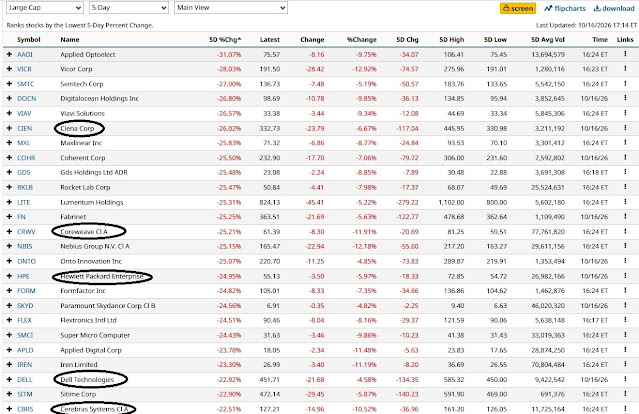Expand the SMCI row with plus

pyautogui.click(x=9, y=335)
